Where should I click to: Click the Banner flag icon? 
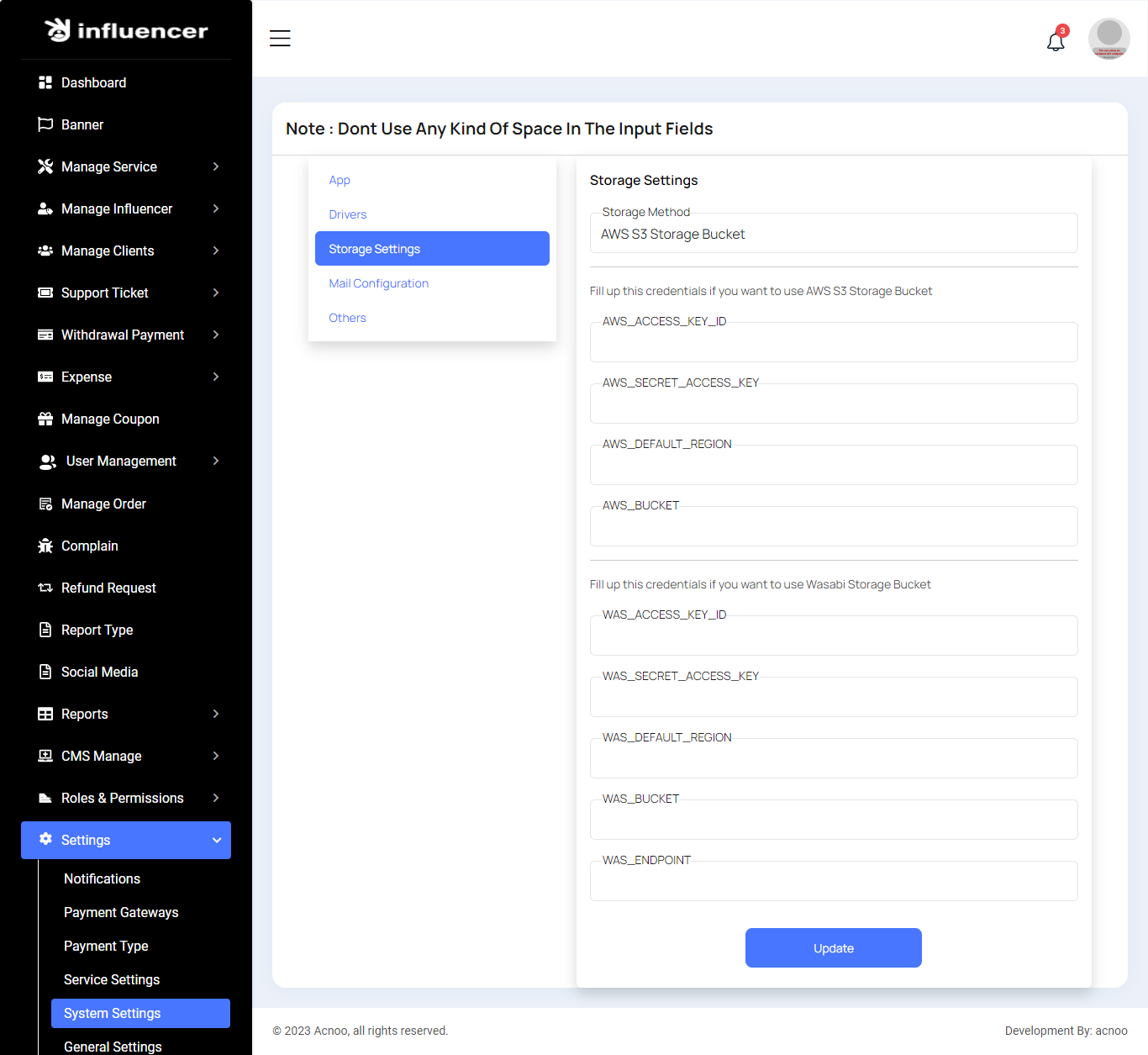45,124
